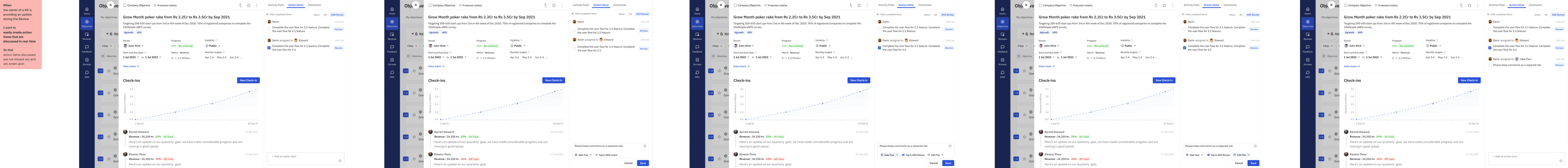Screen dimensions: 1568x168
Task: Click New Check-in button in the fifth screen
Action: click(x=1469, y=80)
